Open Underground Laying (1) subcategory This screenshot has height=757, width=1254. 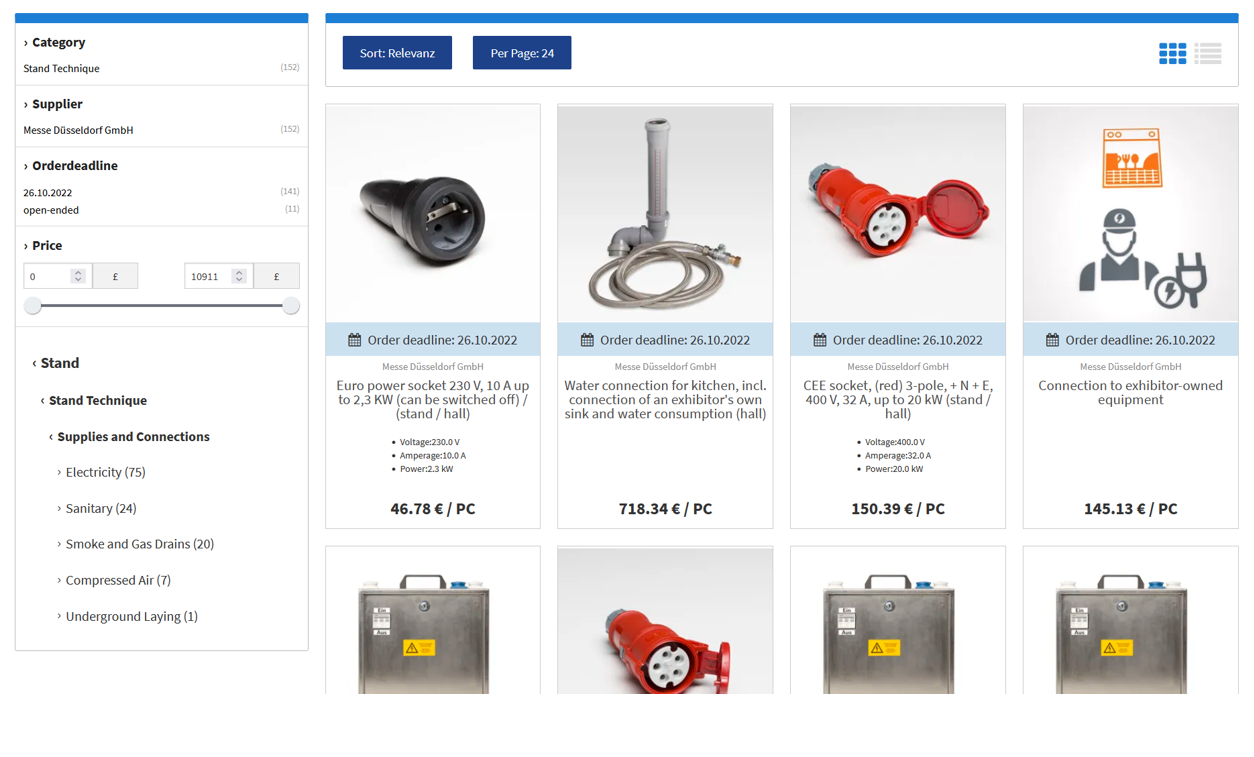127,616
